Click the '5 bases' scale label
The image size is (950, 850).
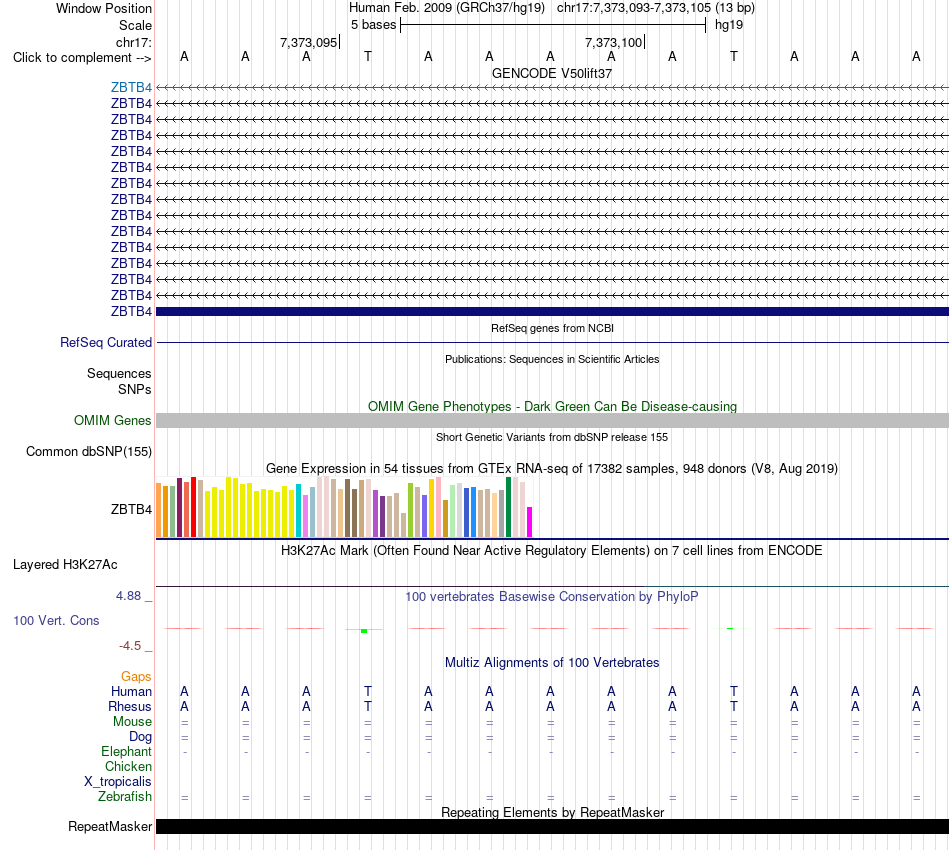point(373,25)
